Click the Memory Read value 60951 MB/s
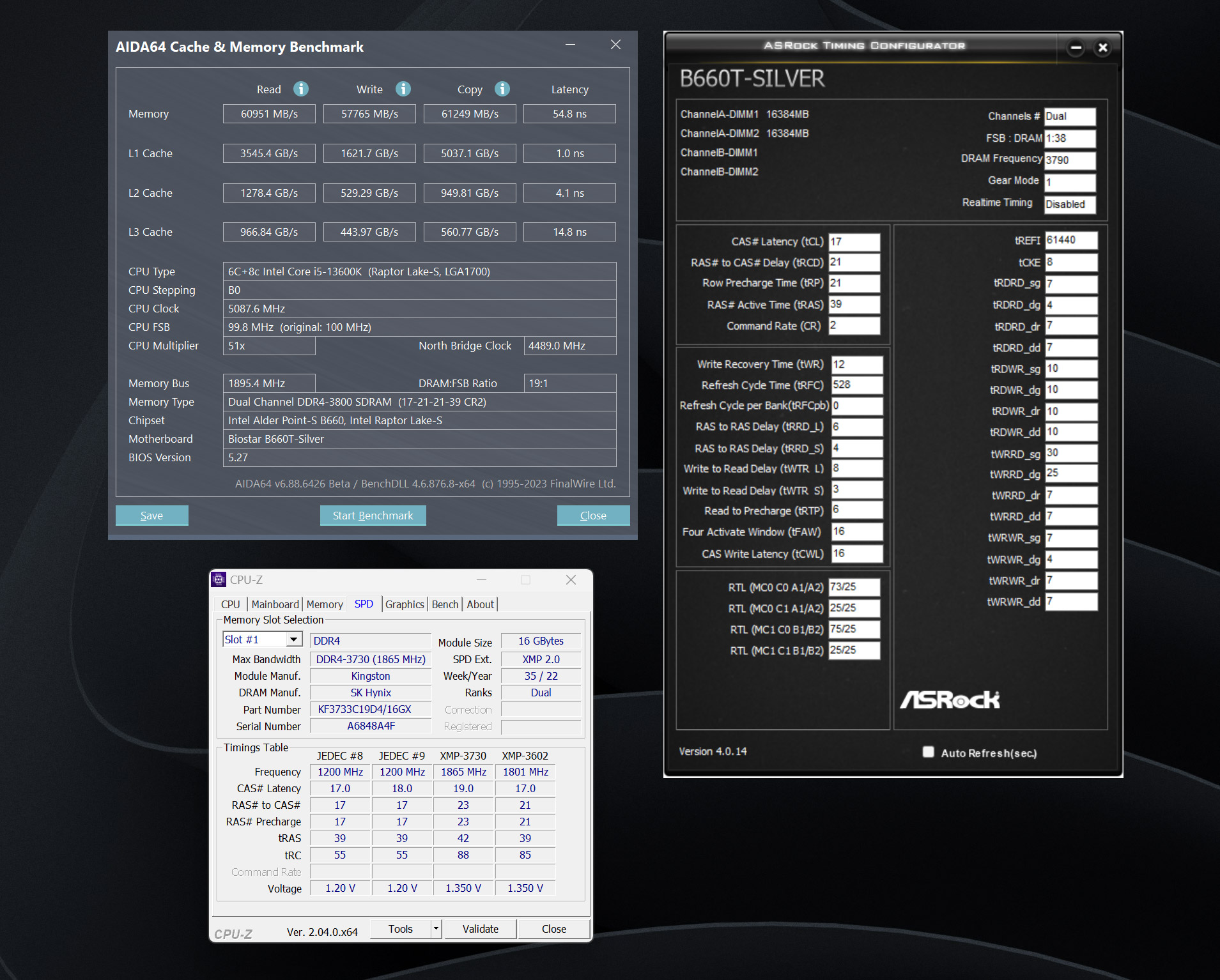Screen dimensions: 1220x980 tap(269, 114)
